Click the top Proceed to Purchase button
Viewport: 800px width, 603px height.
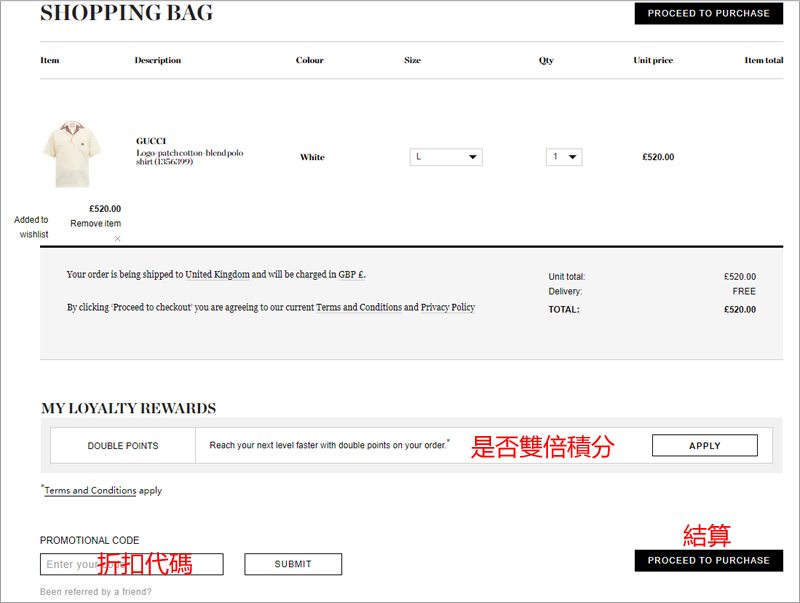[x=708, y=14]
